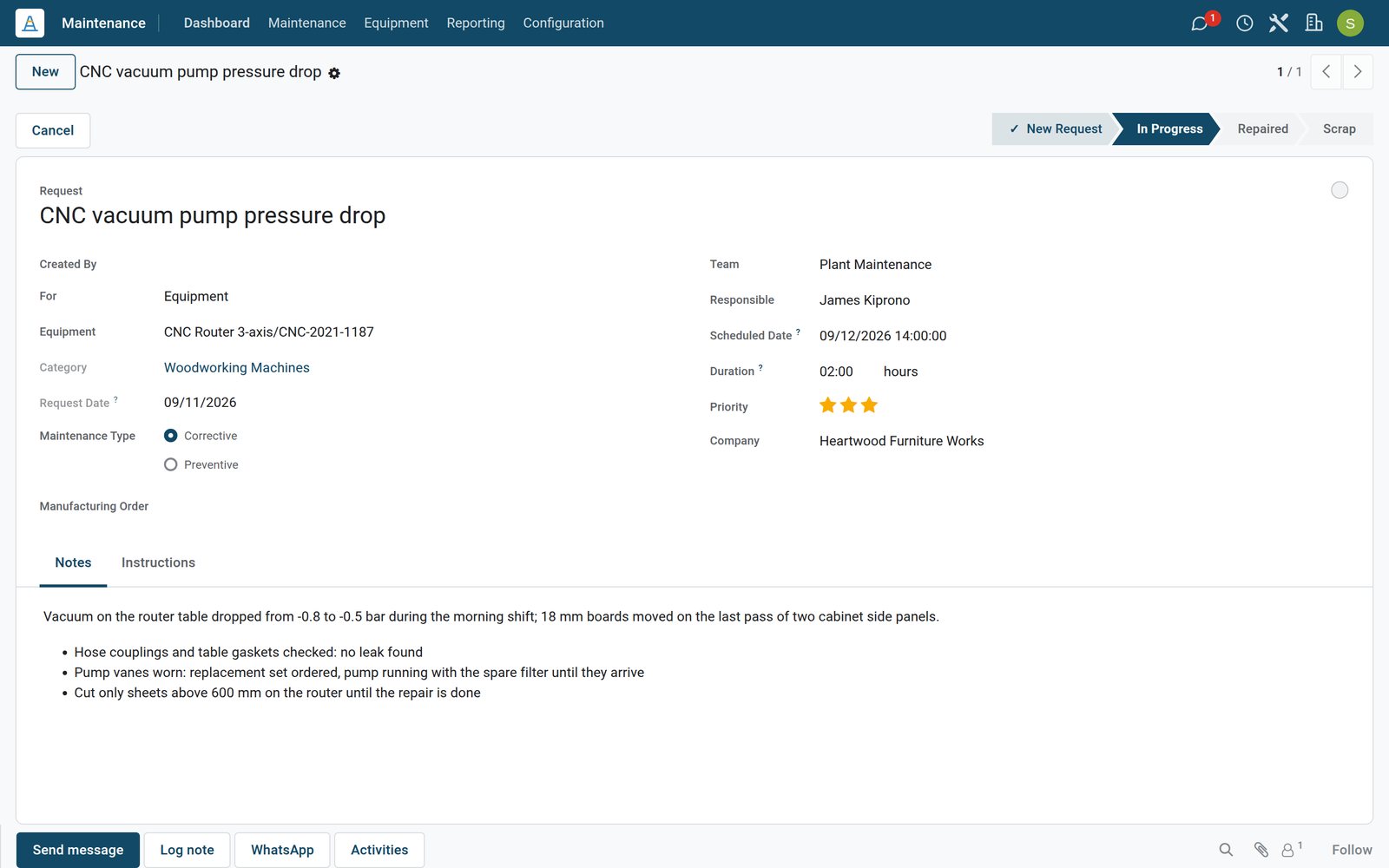Open the user avatar menu
1389x868 pixels.
[1350, 23]
